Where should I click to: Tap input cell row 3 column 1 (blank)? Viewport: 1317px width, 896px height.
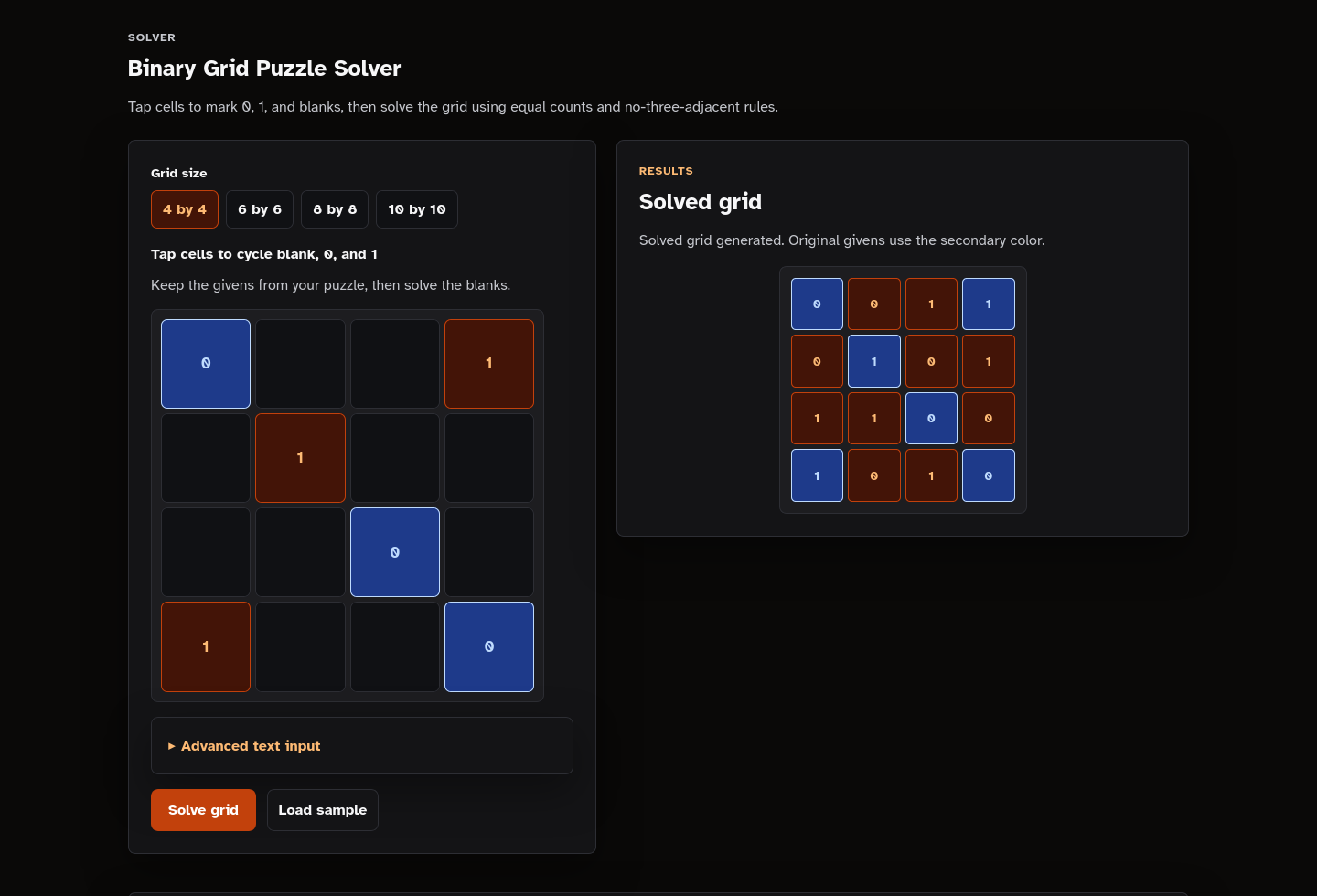click(206, 552)
